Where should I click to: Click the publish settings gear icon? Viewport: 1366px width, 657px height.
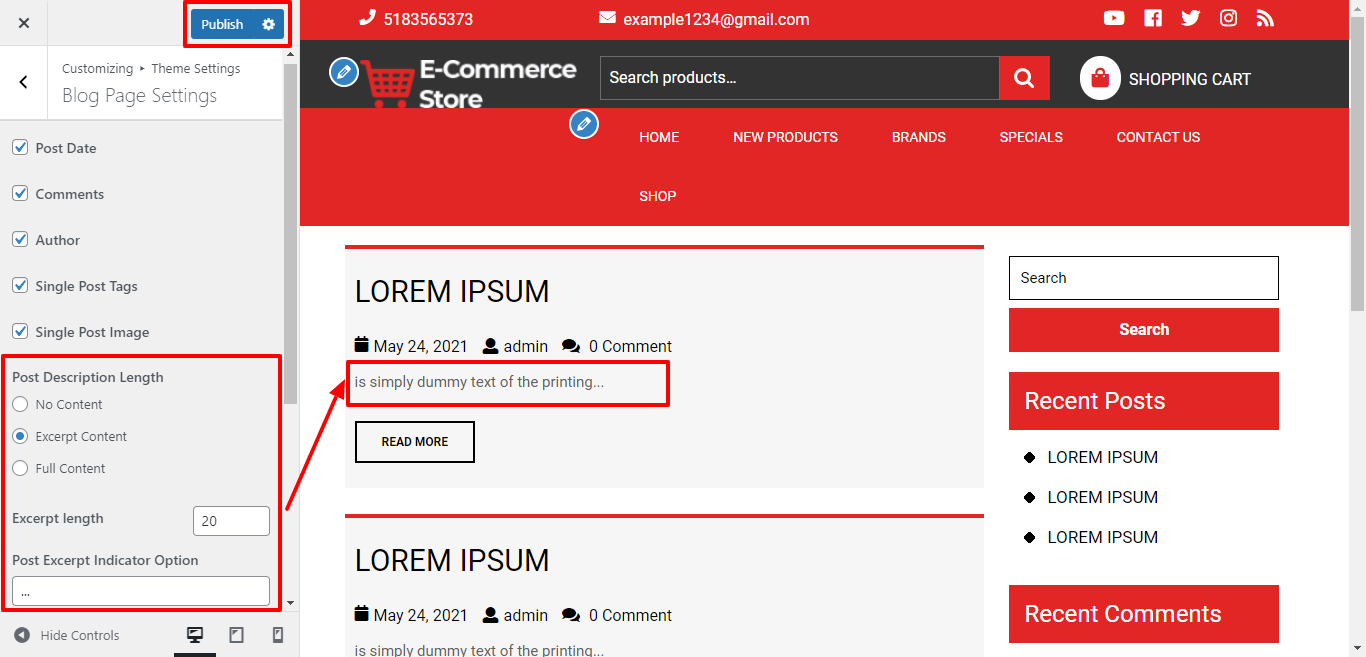click(268, 24)
